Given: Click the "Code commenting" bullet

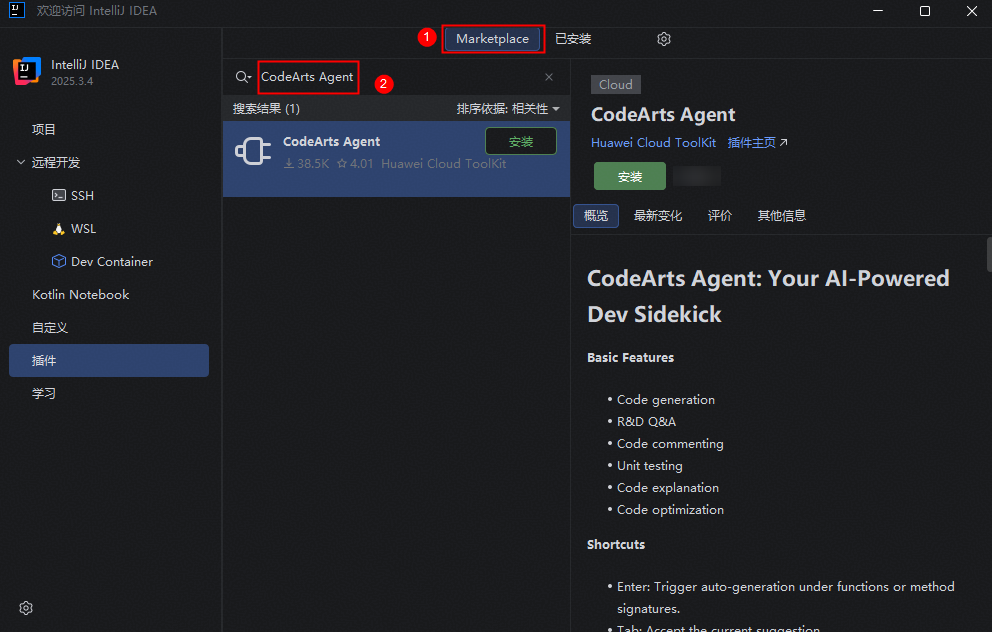Looking at the screenshot, I should (x=670, y=444).
